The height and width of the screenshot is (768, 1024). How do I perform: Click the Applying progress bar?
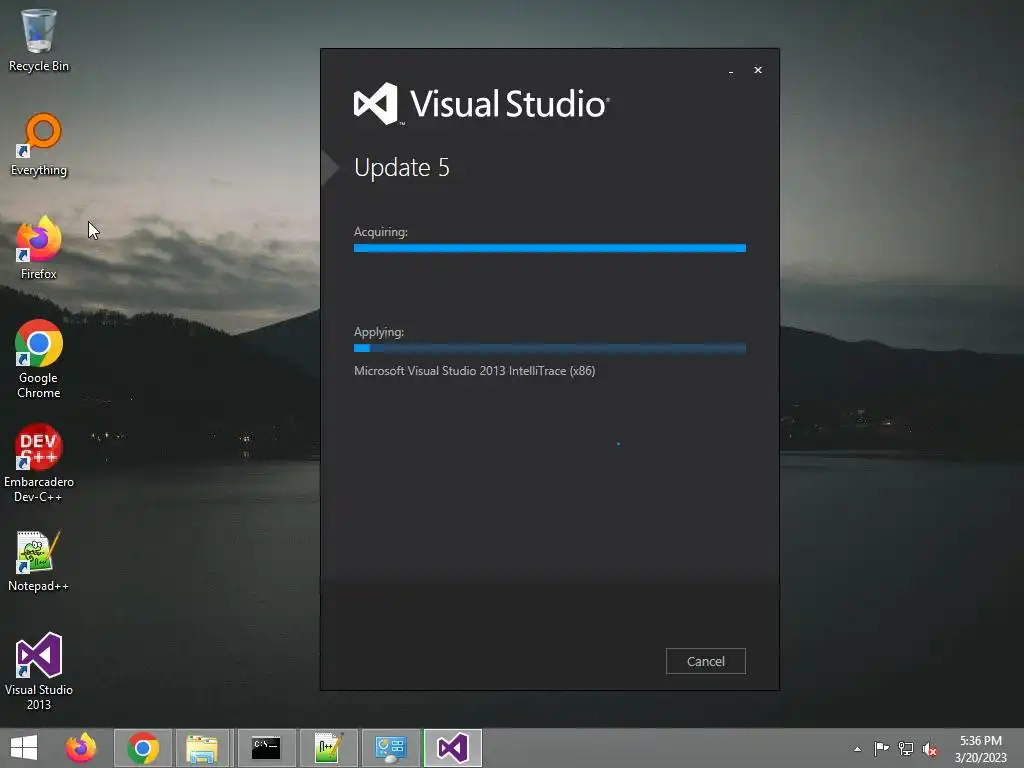pyautogui.click(x=549, y=348)
